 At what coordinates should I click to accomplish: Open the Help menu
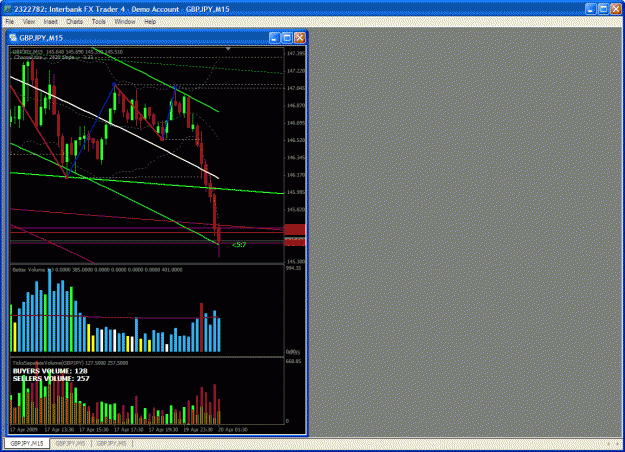tap(150, 22)
